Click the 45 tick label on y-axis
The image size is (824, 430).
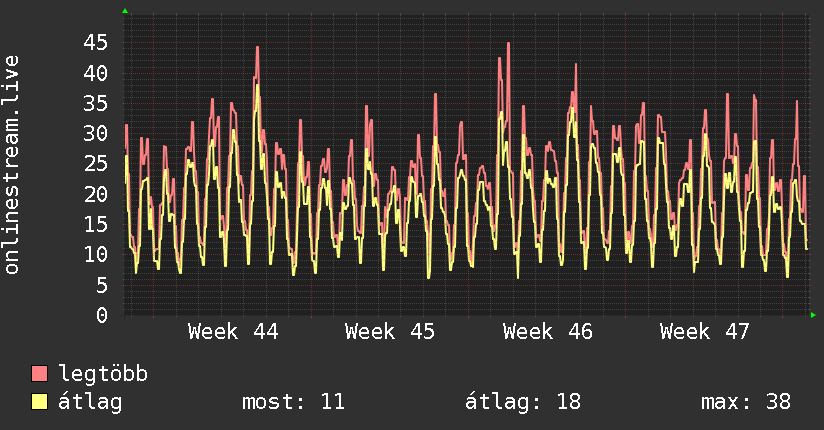pyautogui.click(x=96, y=43)
